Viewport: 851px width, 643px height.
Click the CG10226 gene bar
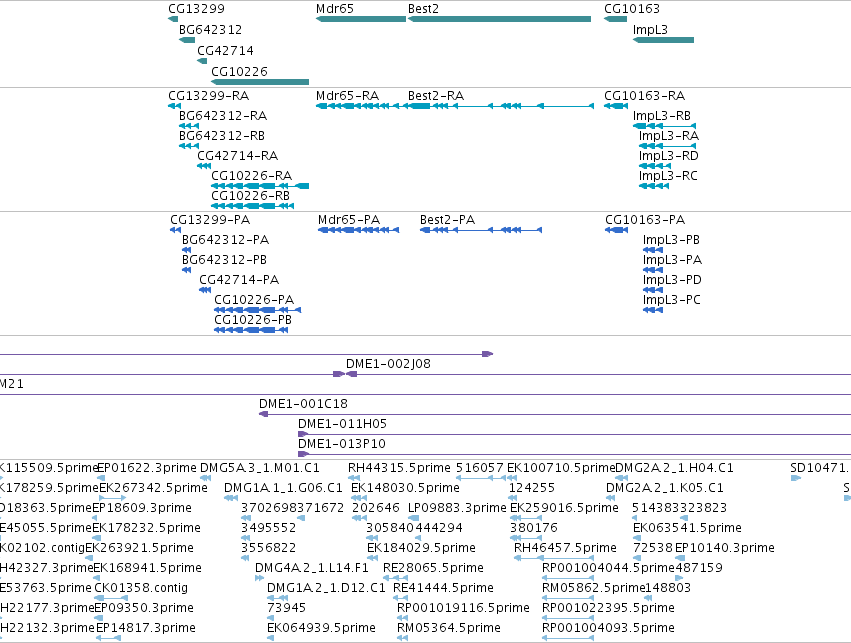(260, 82)
